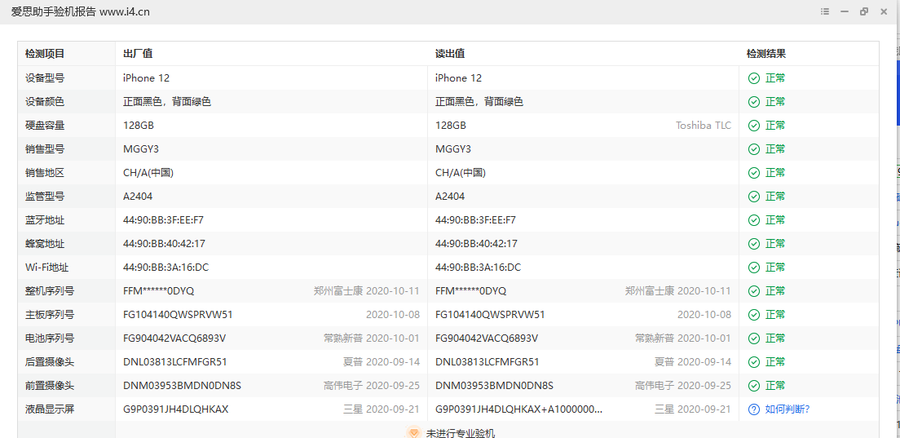
Task: Click factory Bluetooth address 44:90:BB:3F:EE:F7
Action: click(164, 220)
